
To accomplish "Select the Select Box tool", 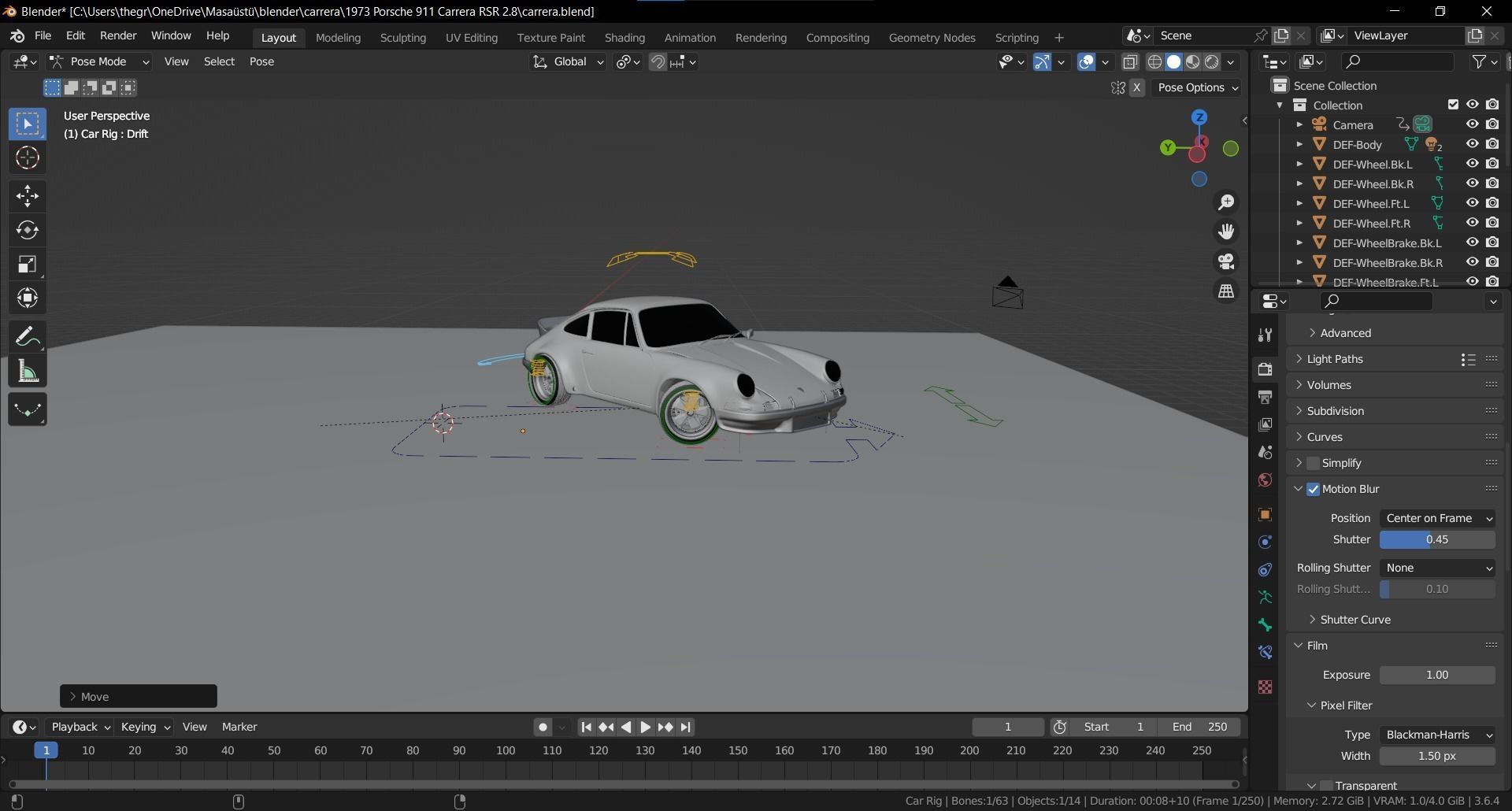I will click(28, 124).
